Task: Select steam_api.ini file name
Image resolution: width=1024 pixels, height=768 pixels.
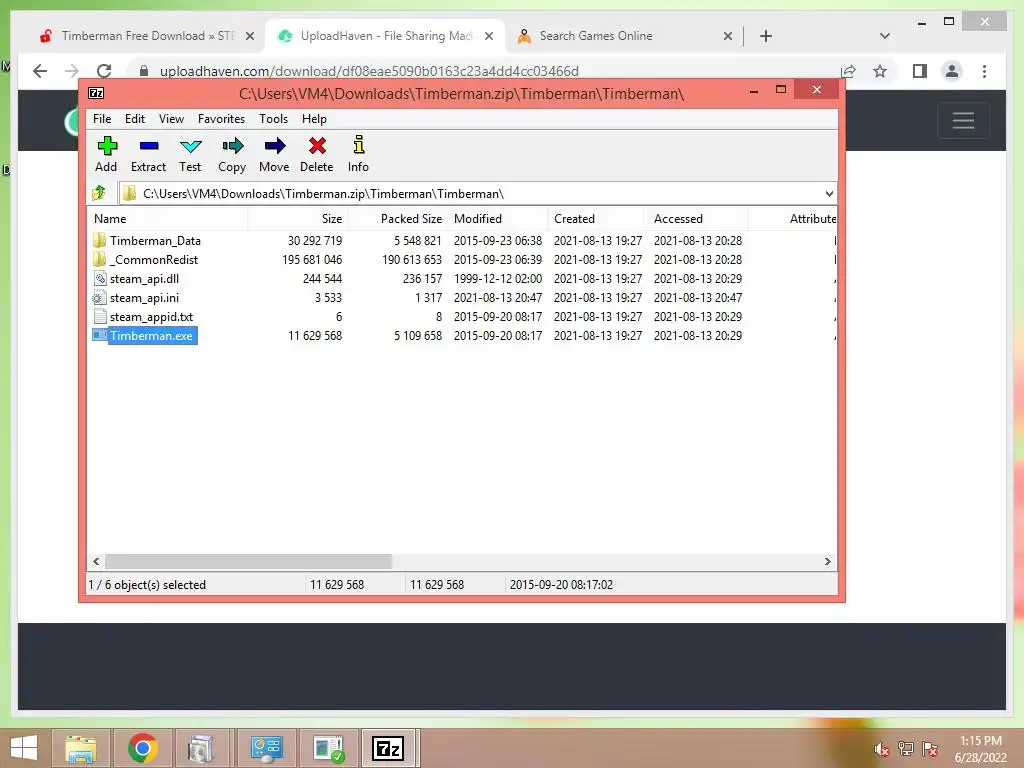Action: click(144, 297)
